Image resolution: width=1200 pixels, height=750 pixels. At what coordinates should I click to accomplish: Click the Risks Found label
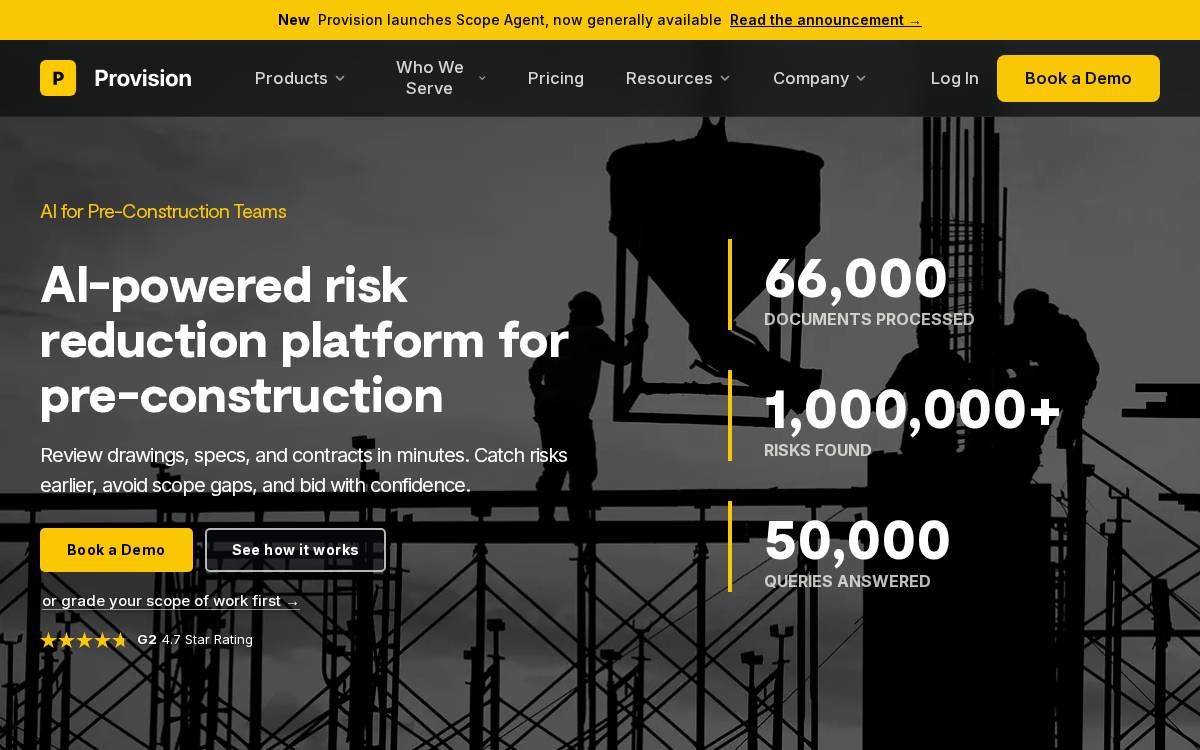pos(818,451)
